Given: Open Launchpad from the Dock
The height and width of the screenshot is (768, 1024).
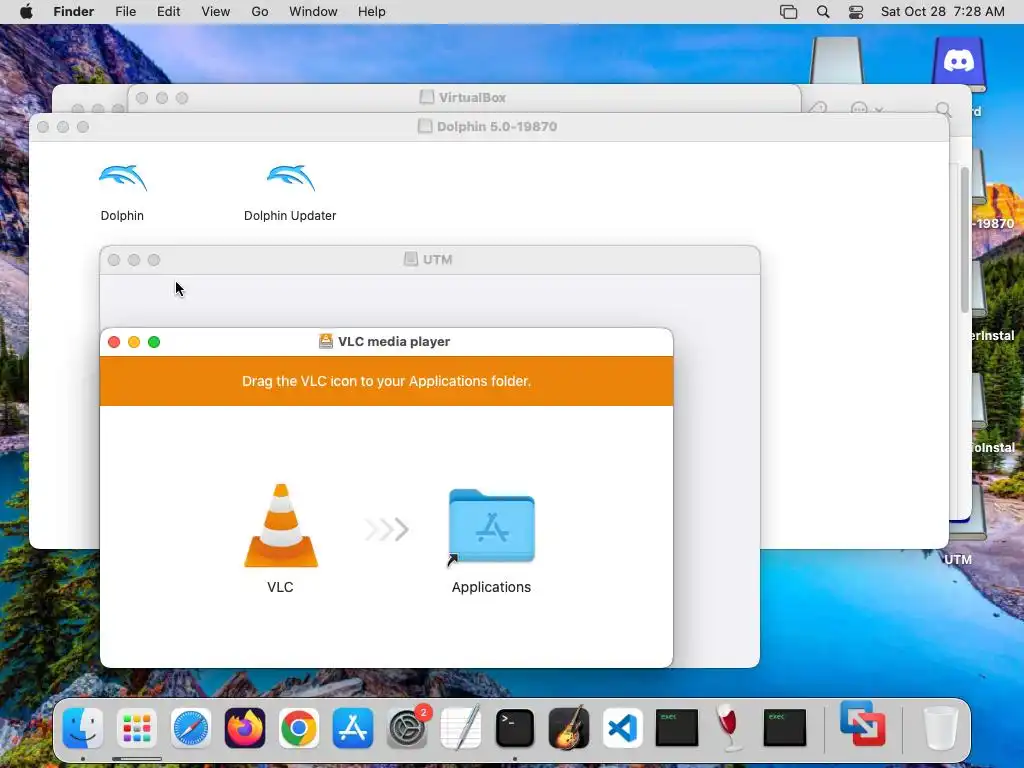Looking at the screenshot, I should tap(136, 728).
